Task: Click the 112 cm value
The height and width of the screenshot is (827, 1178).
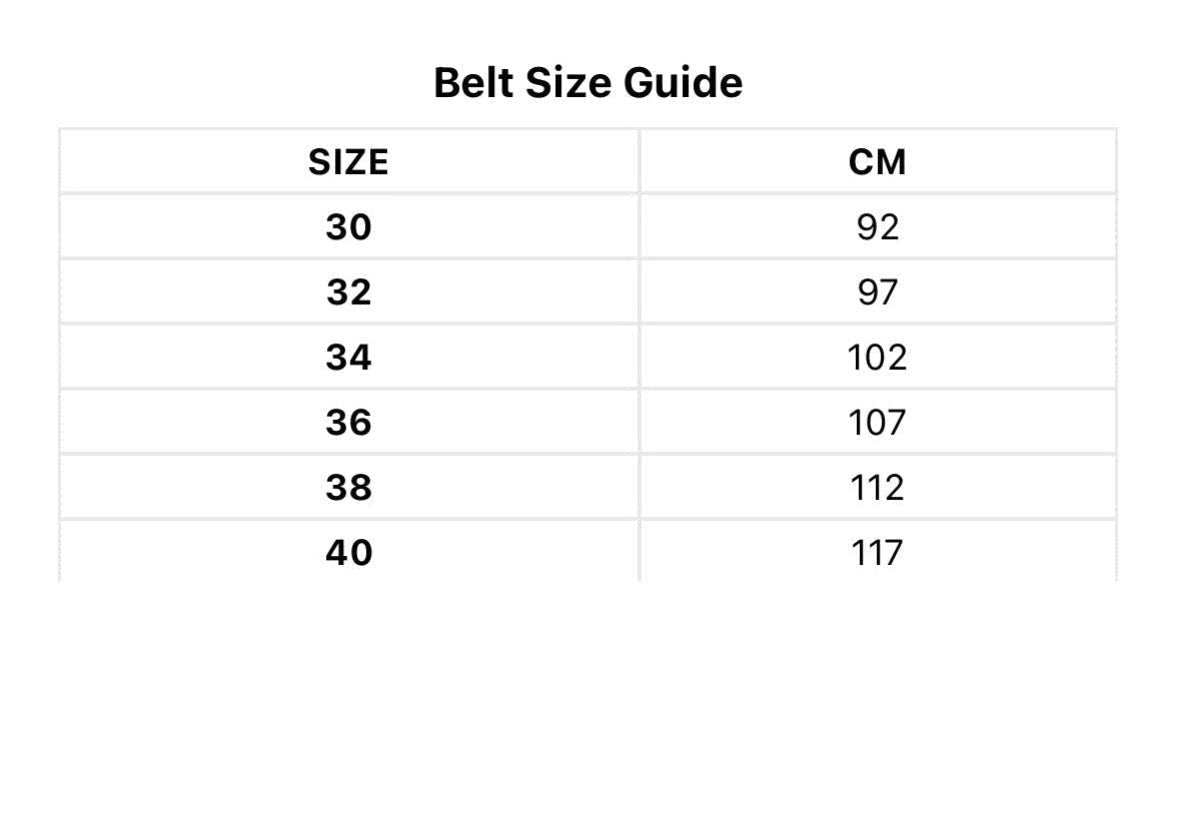Action: click(877, 488)
